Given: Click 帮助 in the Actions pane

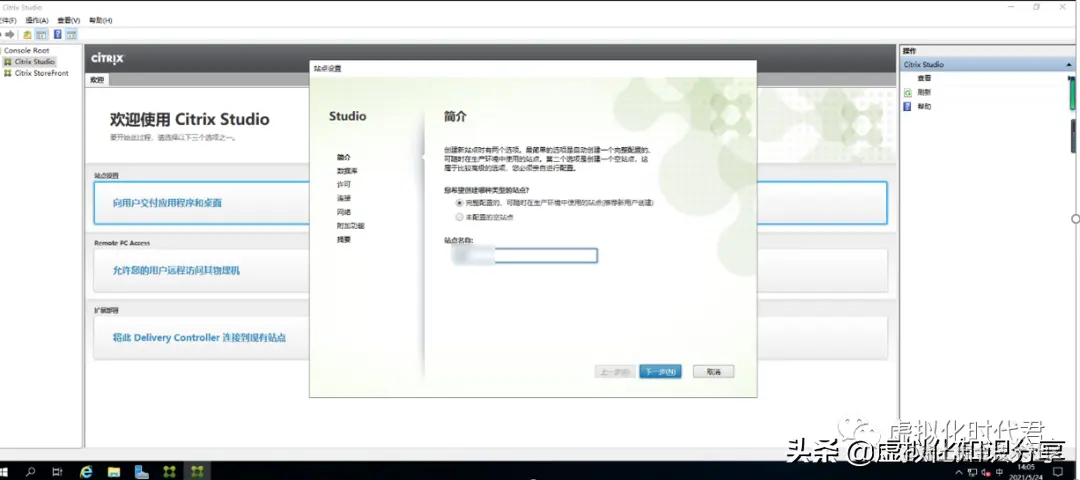Looking at the screenshot, I should tap(924, 107).
